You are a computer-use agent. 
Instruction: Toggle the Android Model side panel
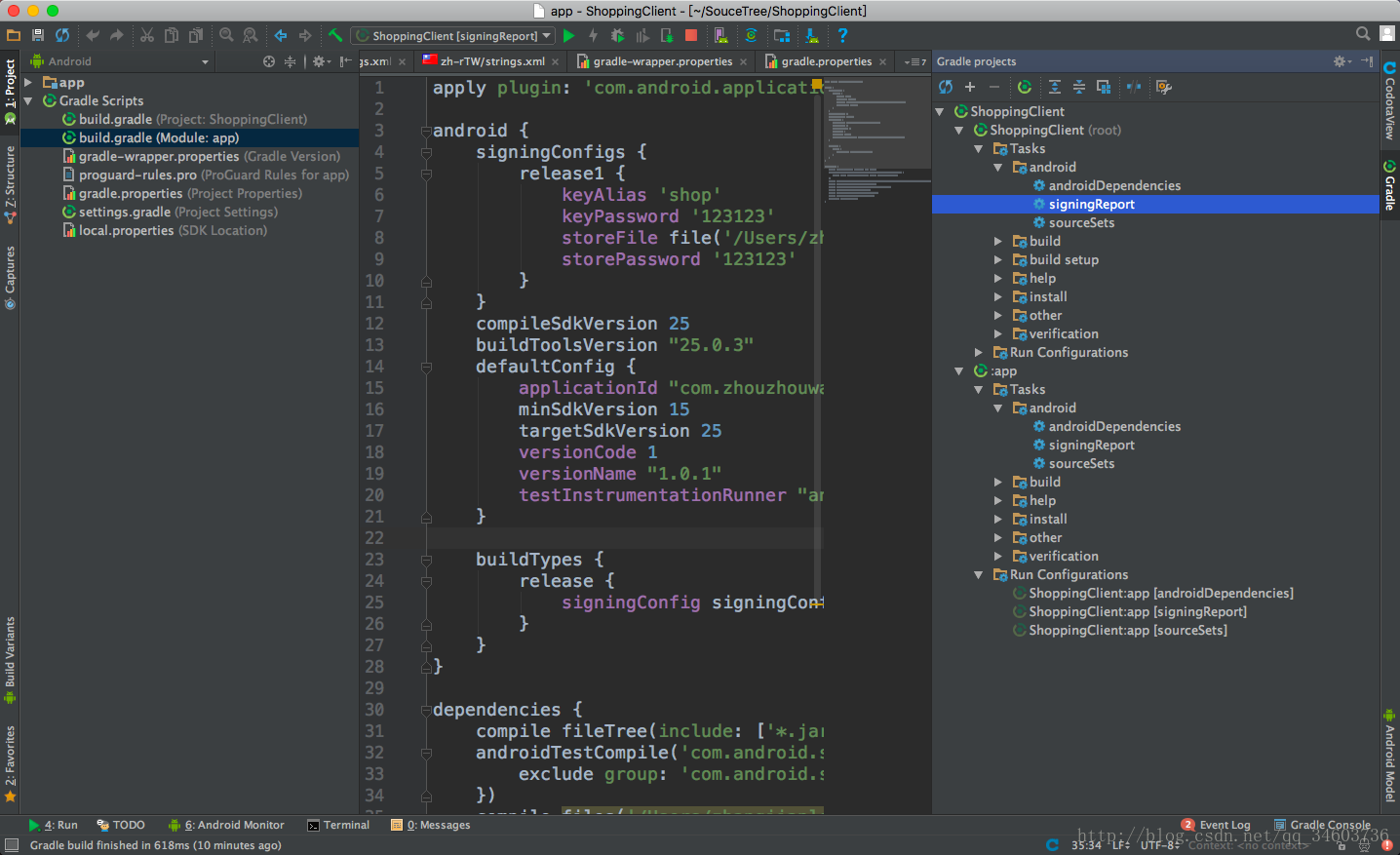pos(1389,757)
